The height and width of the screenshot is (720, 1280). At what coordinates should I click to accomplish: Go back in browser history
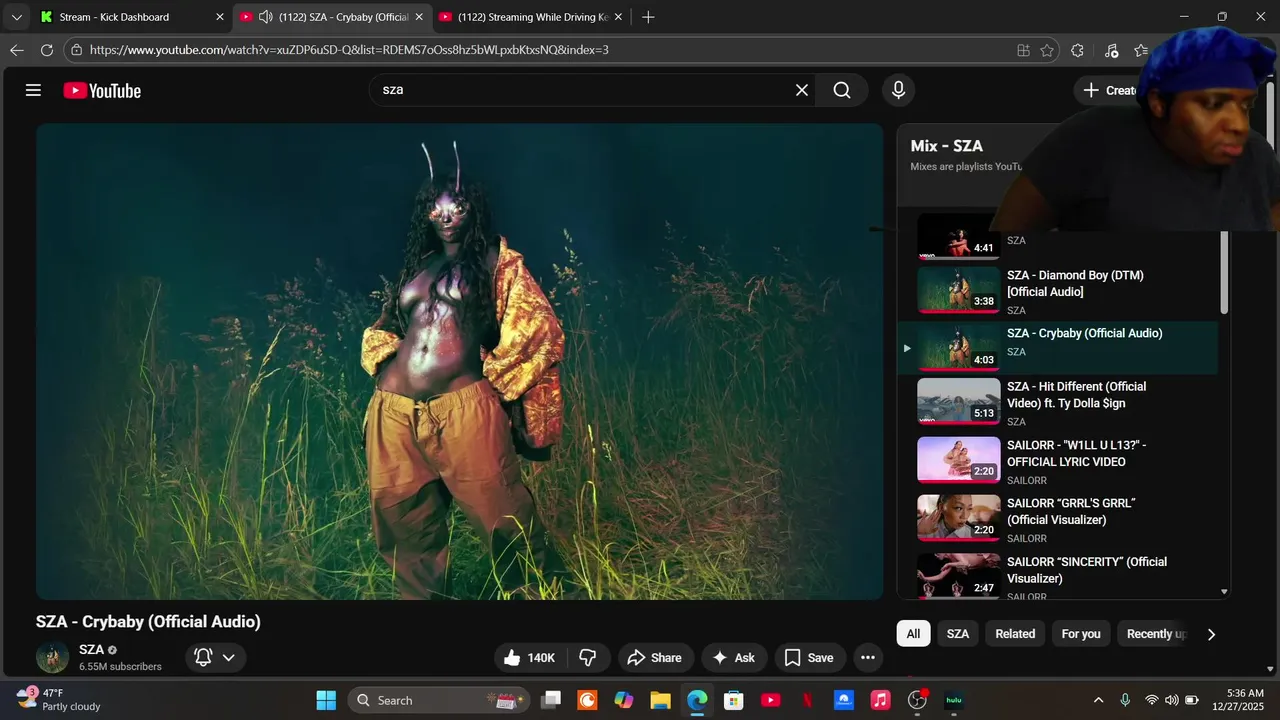click(x=17, y=50)
